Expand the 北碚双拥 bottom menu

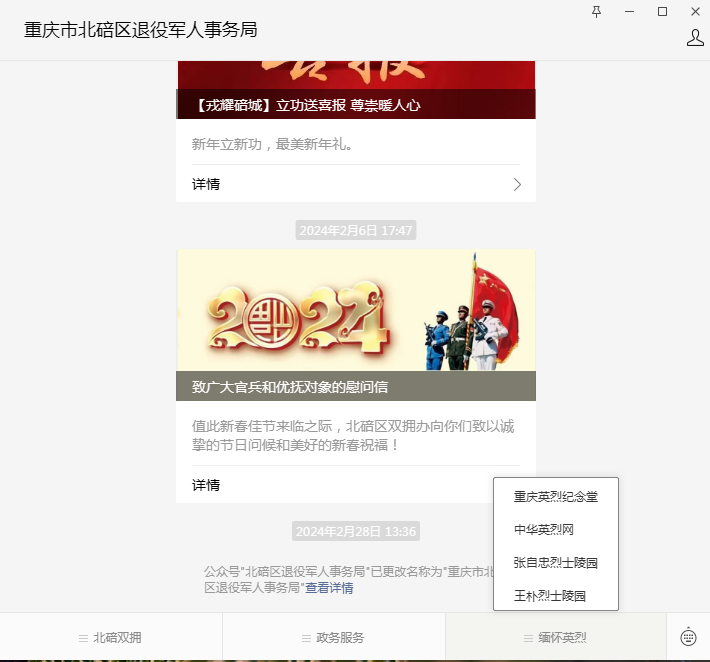[x=111, y=637]
